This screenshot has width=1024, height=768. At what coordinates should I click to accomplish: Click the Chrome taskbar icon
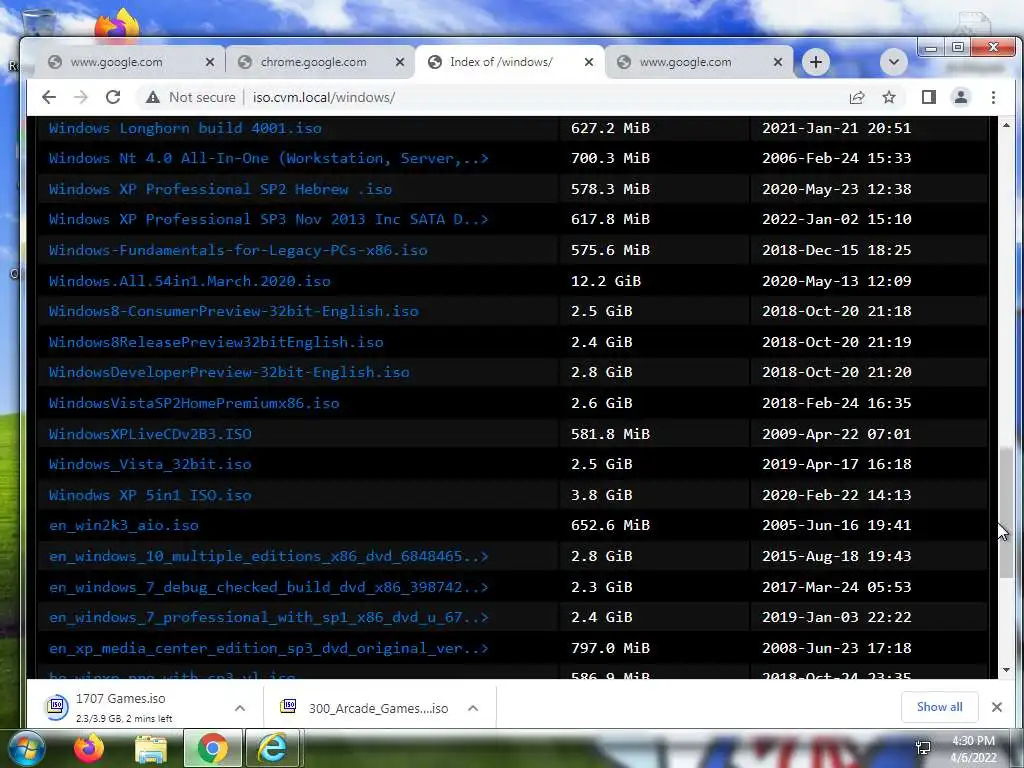(213, 749)
